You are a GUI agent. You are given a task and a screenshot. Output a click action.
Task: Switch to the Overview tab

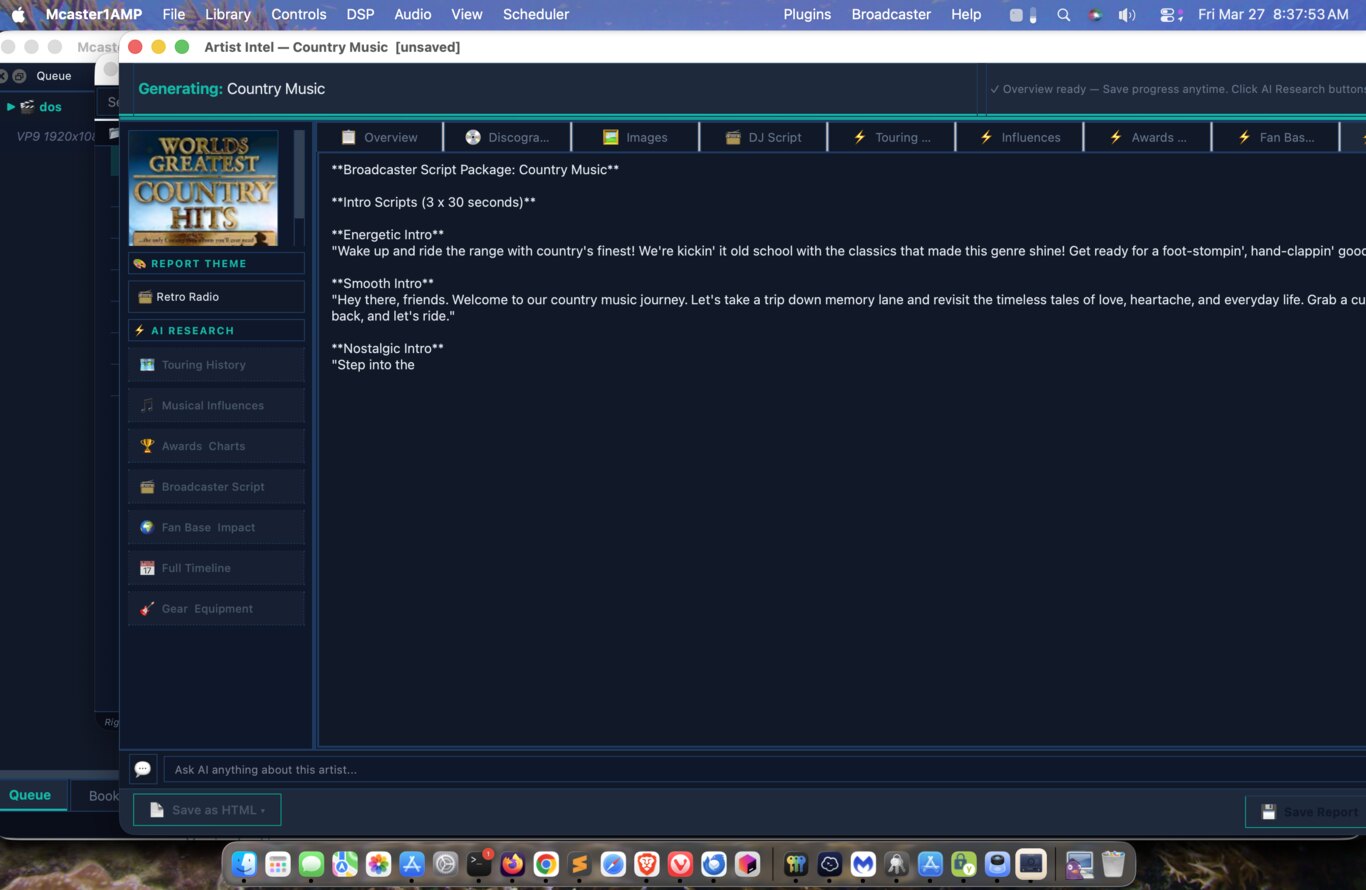click(x=379, y=137)
